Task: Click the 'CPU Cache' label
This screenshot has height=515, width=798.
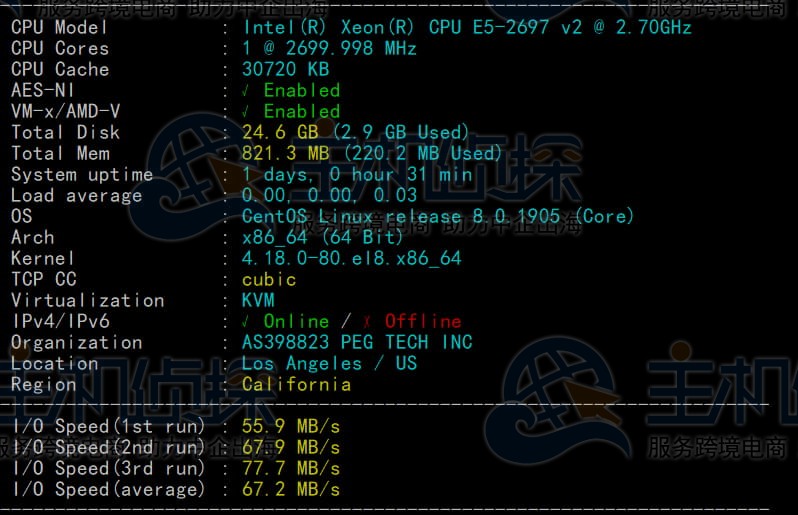Action: [x=60, y=69]
